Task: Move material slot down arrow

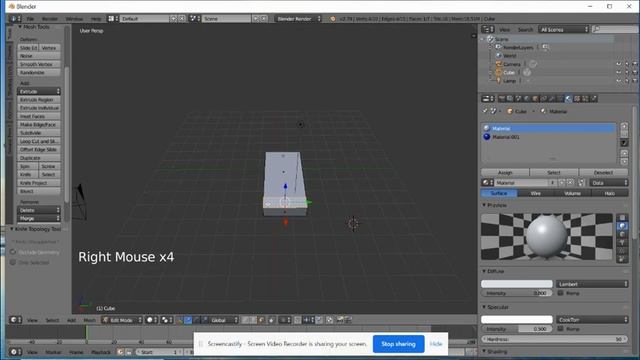Action: (624, 162)
